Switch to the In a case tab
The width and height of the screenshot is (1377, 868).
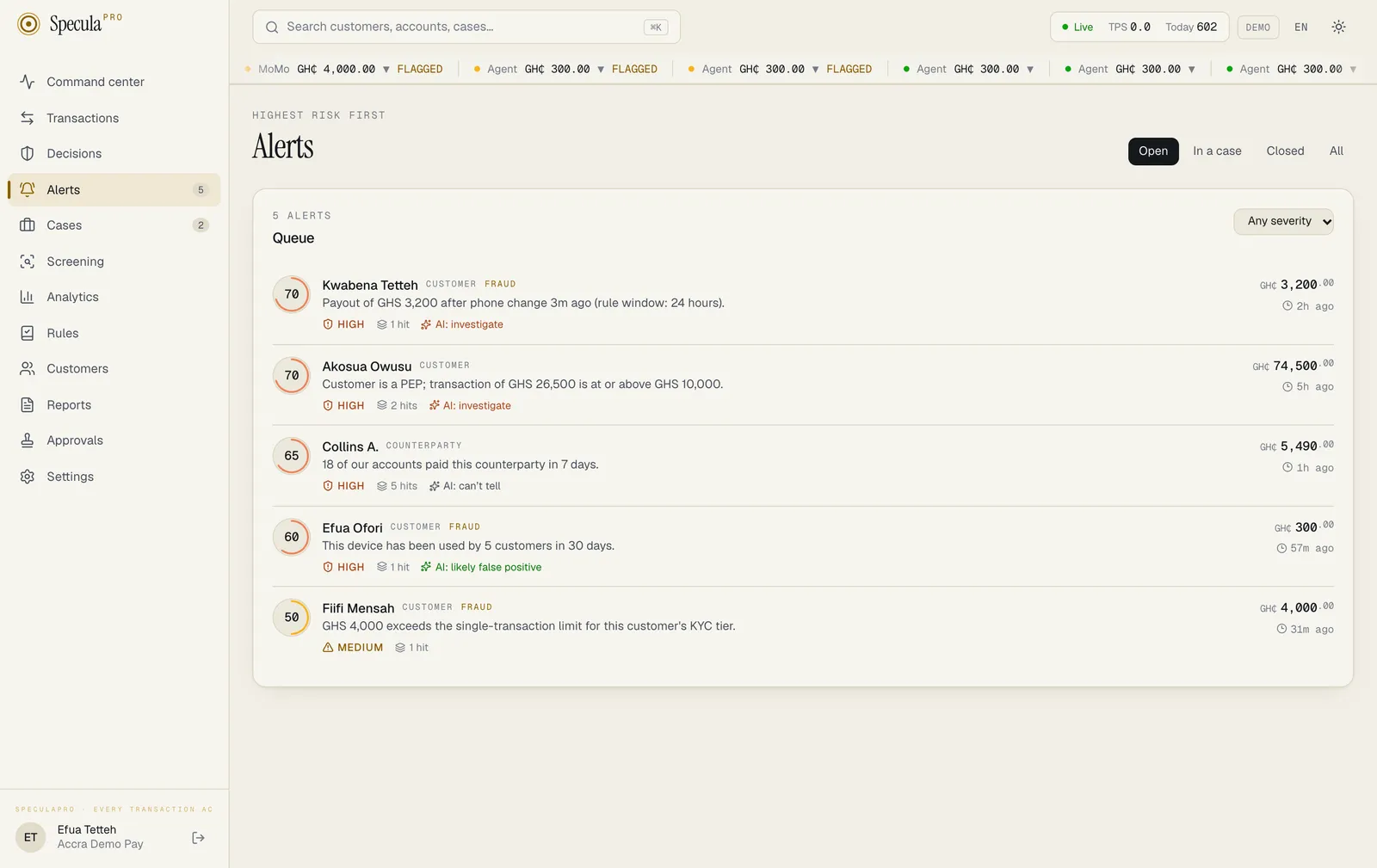(x=1217, y=151)
